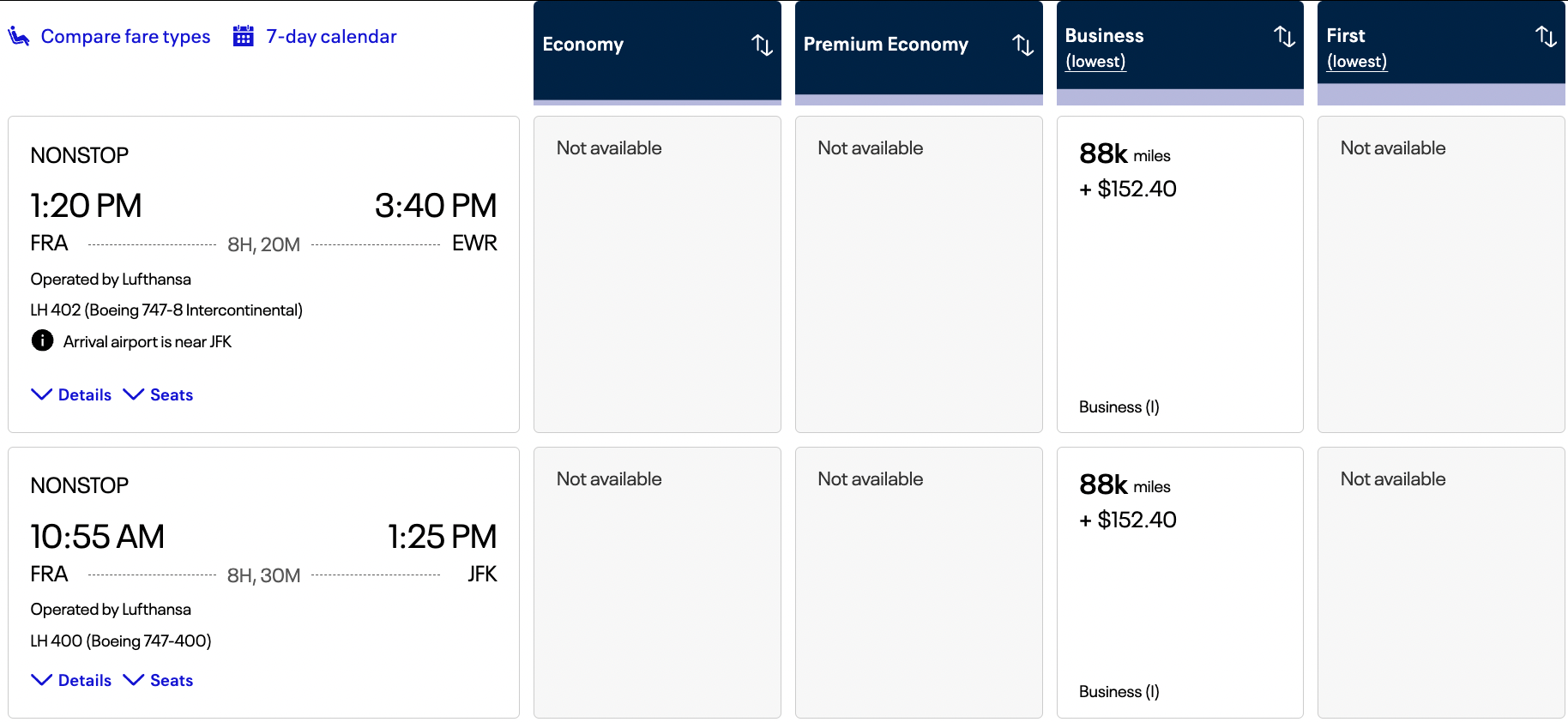Open Compare fare types link
1568x722 pixels.
point(125,36)
